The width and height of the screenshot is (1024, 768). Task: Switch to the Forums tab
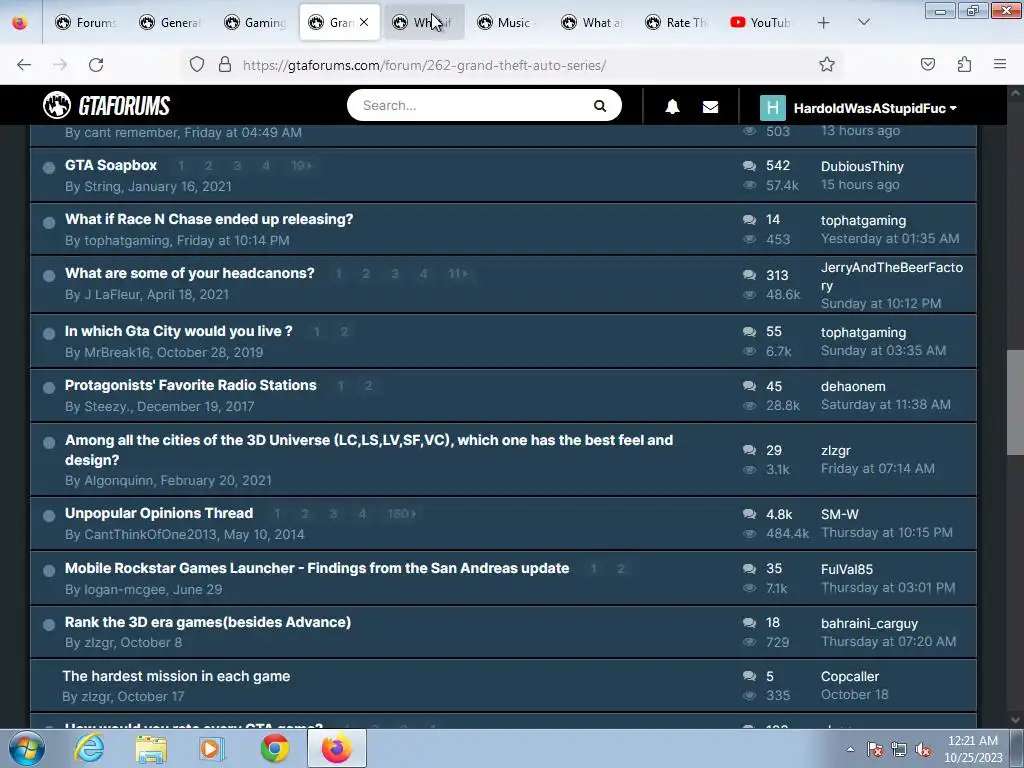86,23
